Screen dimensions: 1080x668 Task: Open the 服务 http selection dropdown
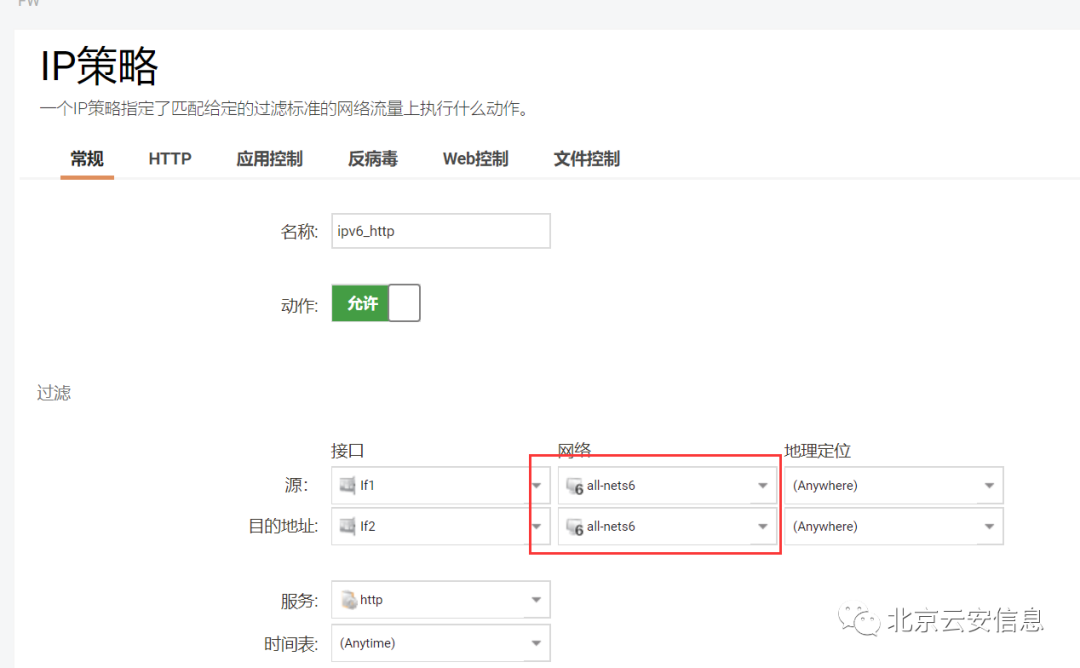pos(536,599)
